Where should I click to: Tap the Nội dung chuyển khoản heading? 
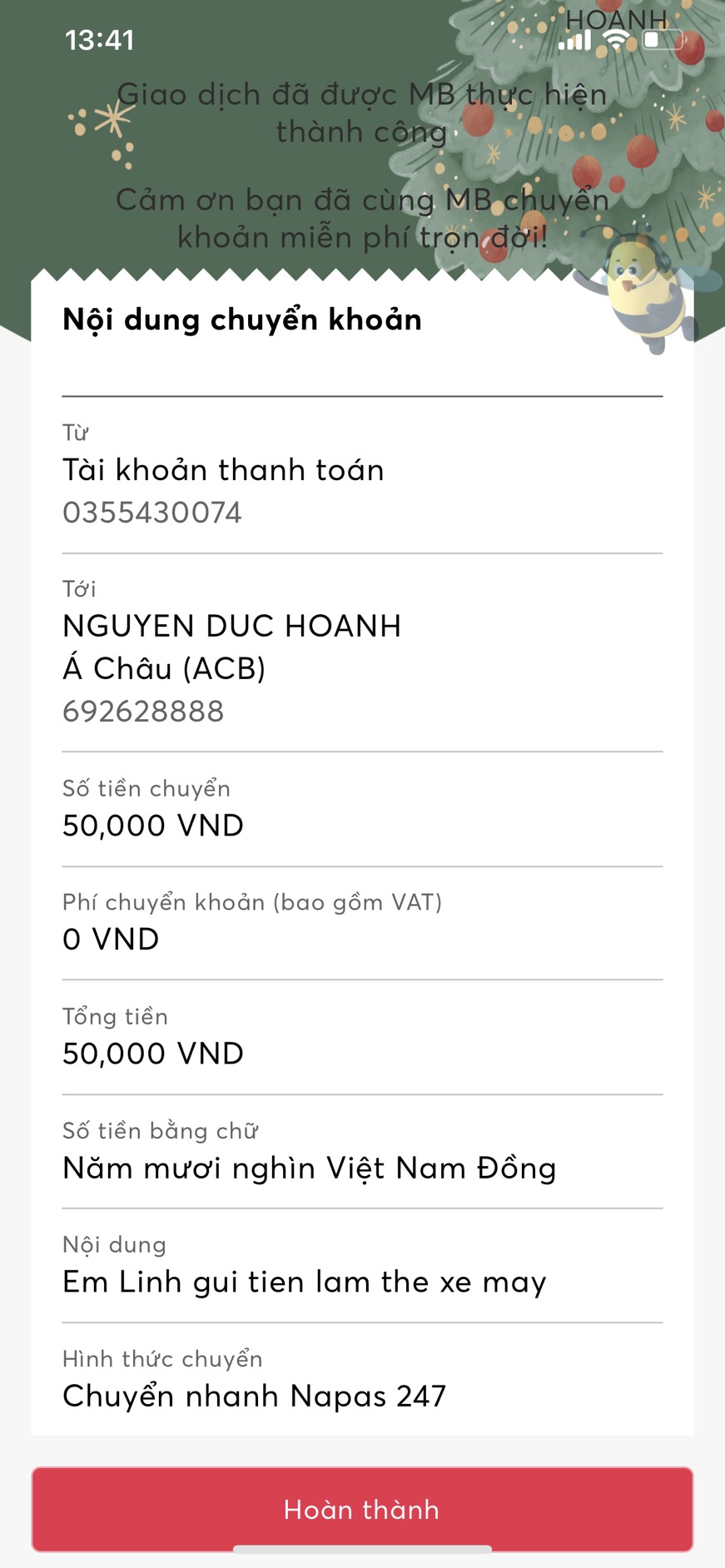[242, 320]
